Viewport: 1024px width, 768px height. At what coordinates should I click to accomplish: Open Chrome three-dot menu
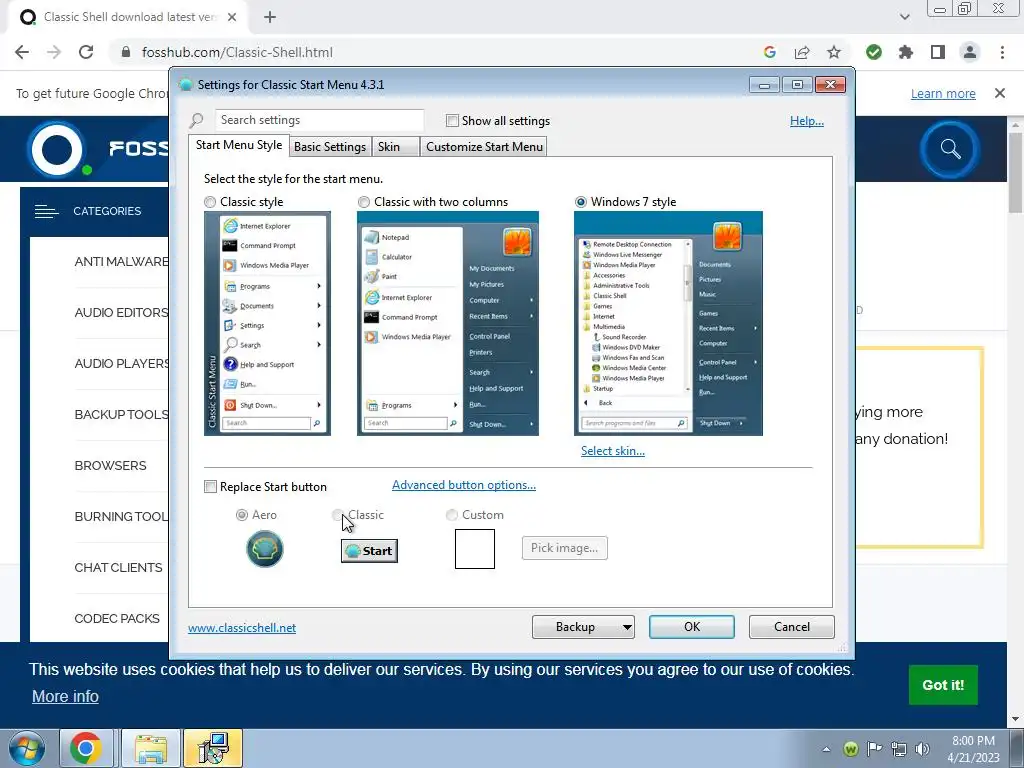point(1002,52)
